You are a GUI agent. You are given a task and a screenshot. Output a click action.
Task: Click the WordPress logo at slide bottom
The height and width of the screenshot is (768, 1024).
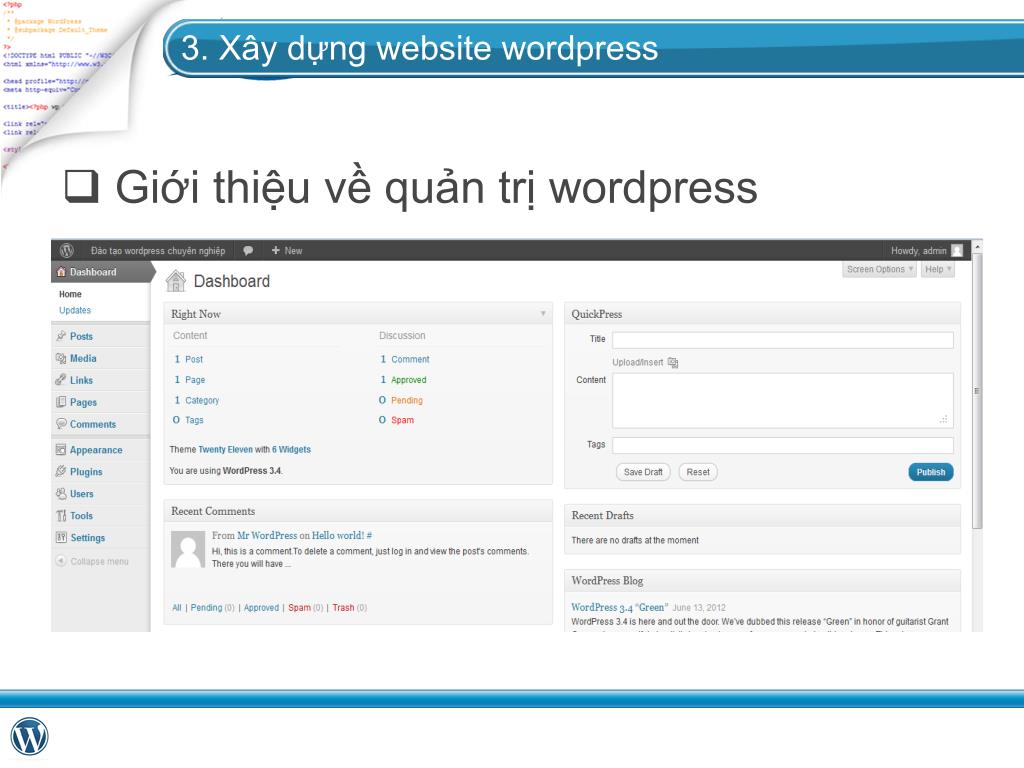click(29, 737)
